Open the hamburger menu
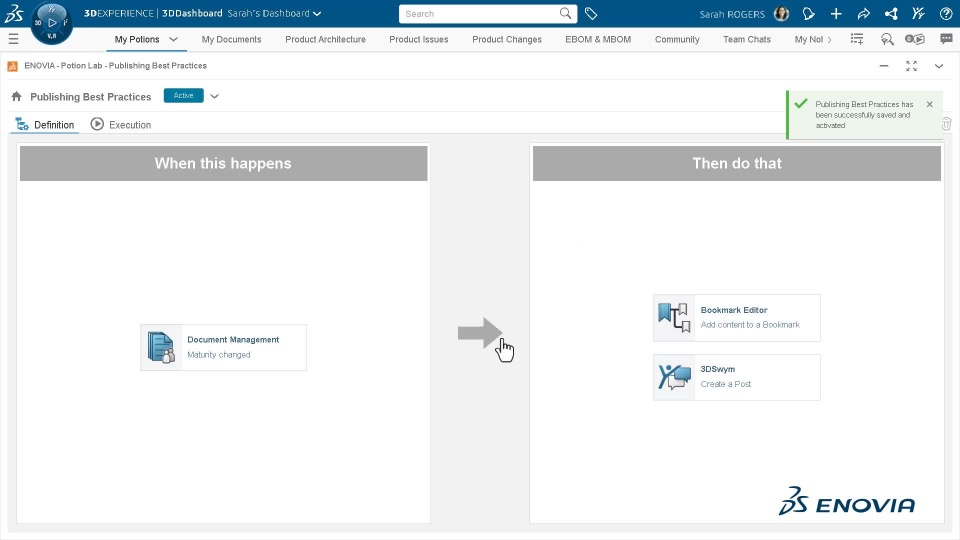Screen dimensions: 960x540 pyautogui.click(x=13, y=39)
